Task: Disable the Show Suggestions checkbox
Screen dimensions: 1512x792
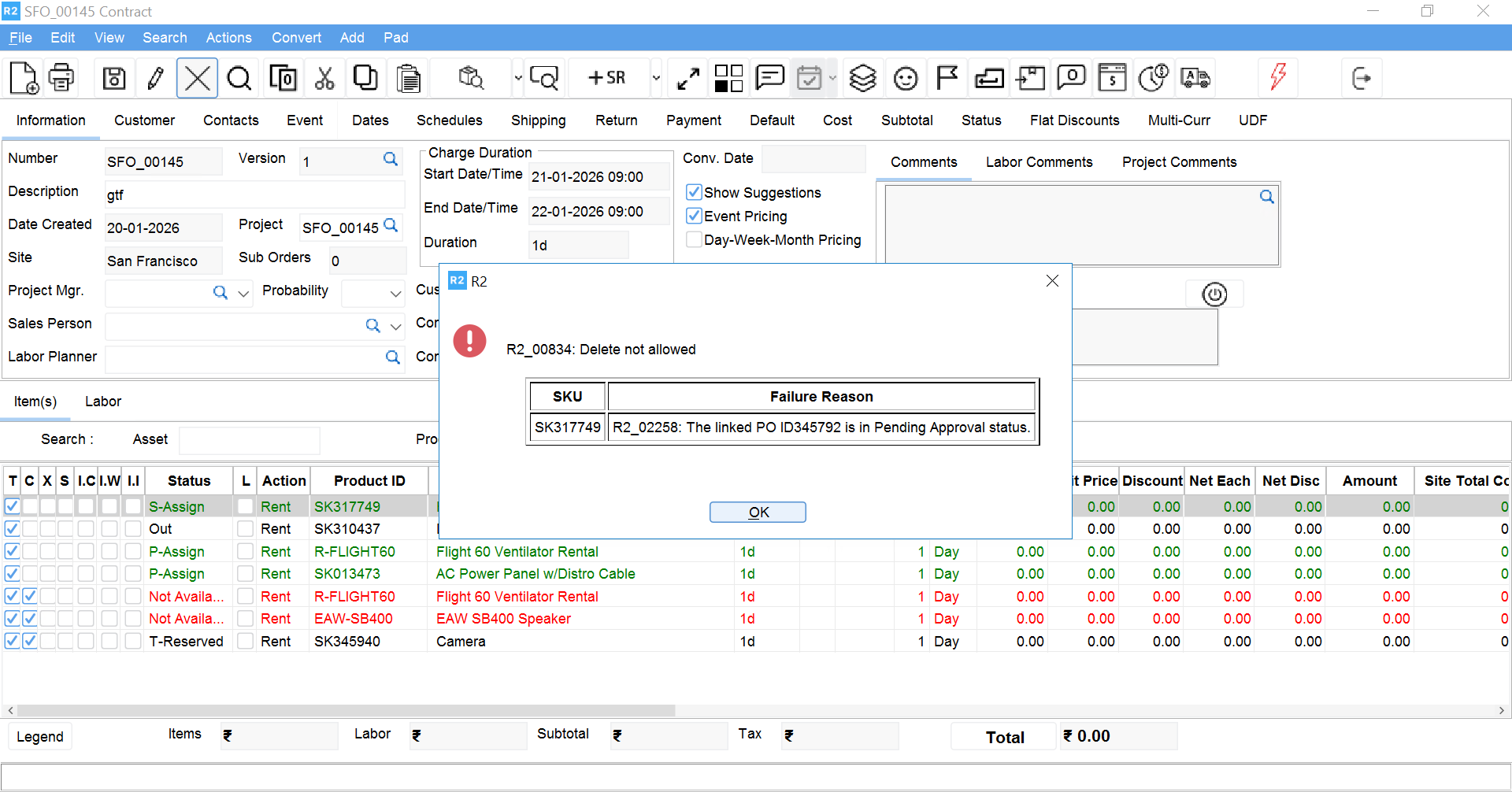Action: pyautogui.click(x=694, y=192)
